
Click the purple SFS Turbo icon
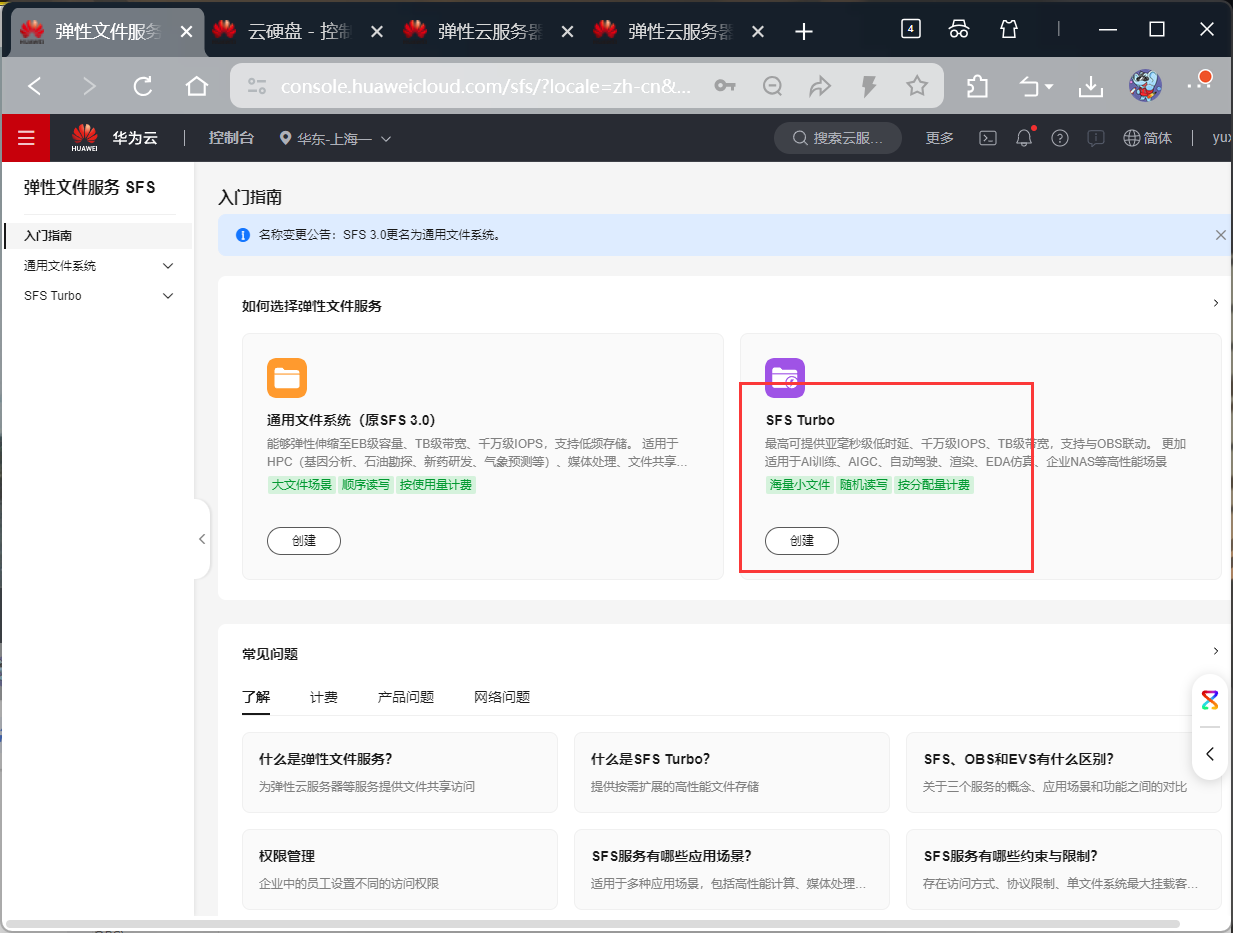click(785, 378)
